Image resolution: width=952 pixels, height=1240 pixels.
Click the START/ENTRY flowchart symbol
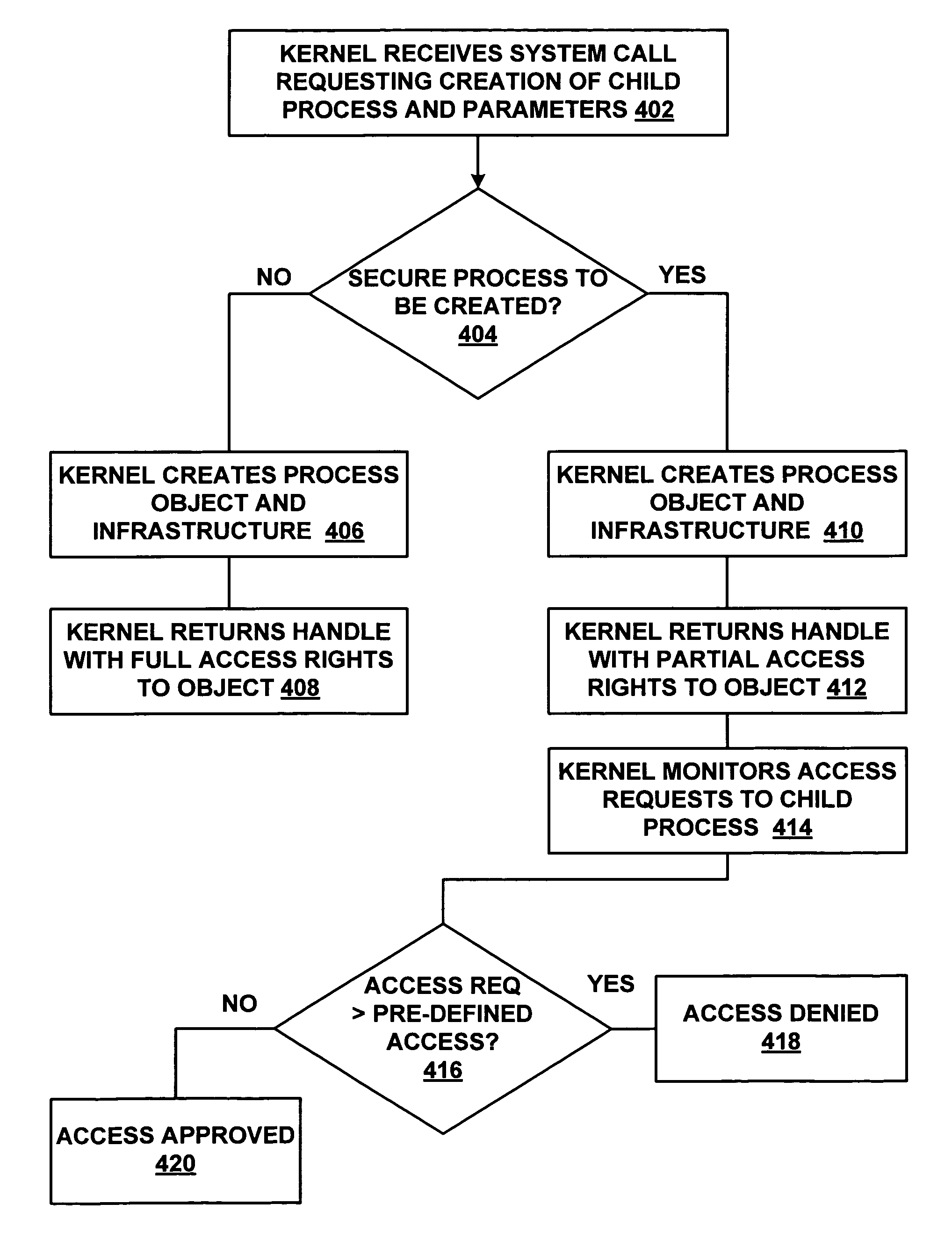[477, 66]
